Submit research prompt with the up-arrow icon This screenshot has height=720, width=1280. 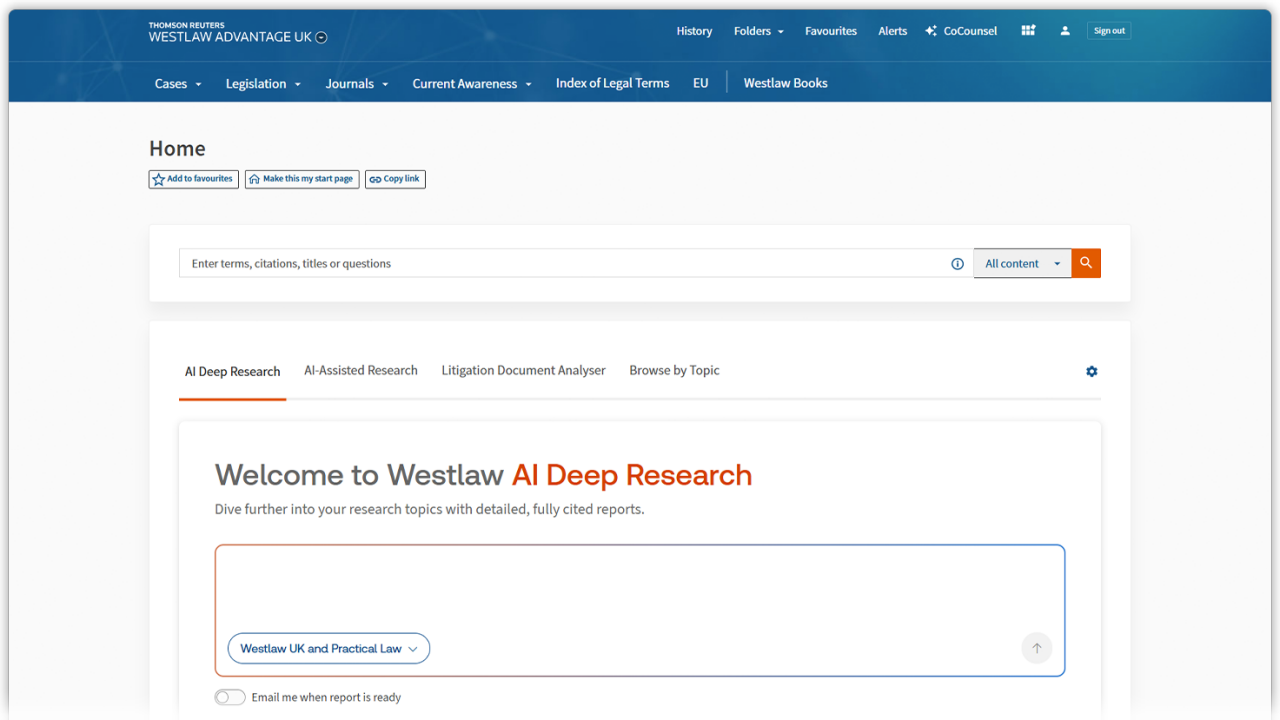pyautogui.click(x=1037, y=648)
